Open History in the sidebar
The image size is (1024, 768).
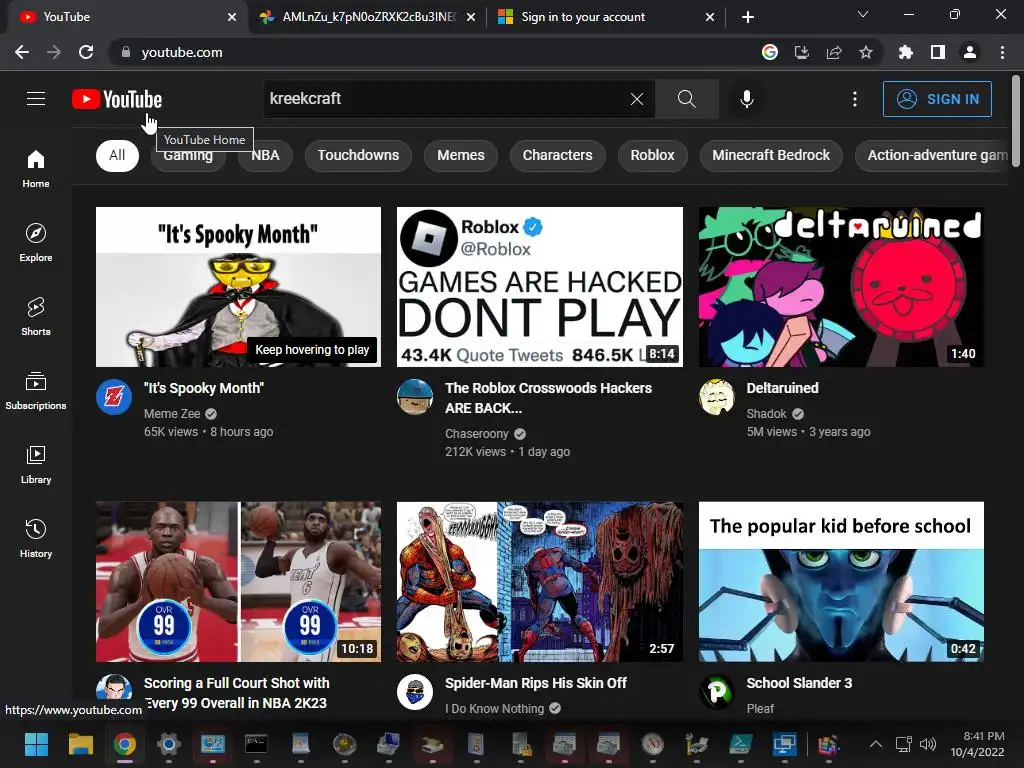36,538
